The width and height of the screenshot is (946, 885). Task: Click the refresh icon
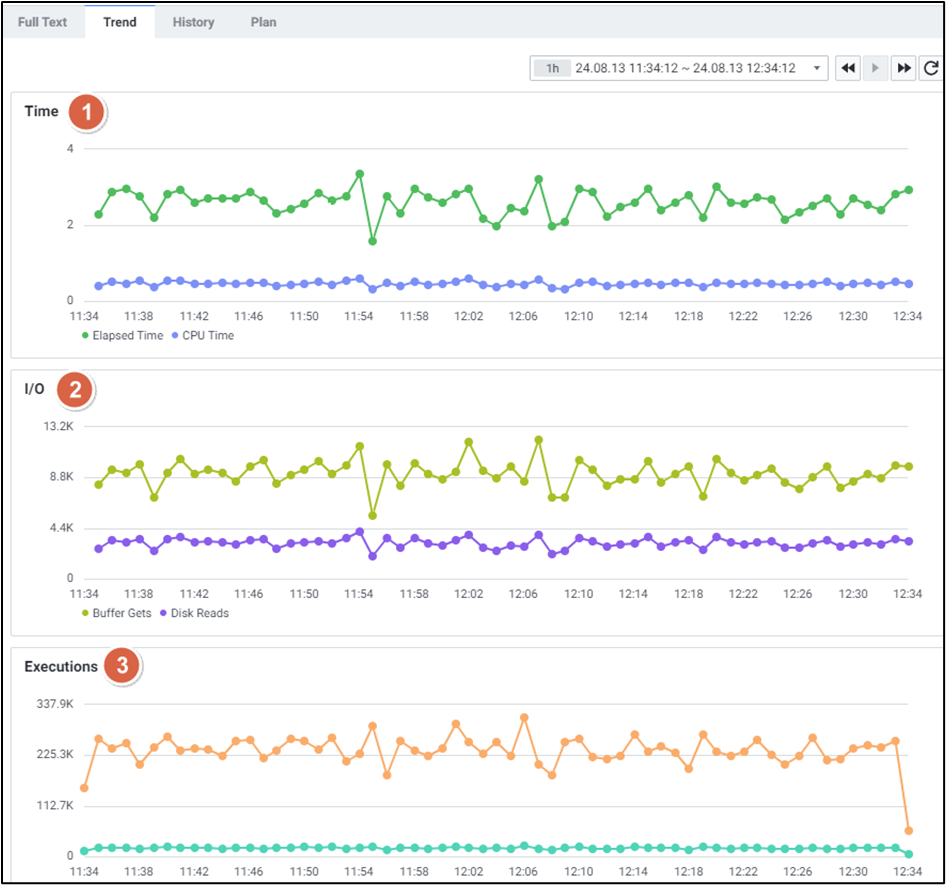932,68
